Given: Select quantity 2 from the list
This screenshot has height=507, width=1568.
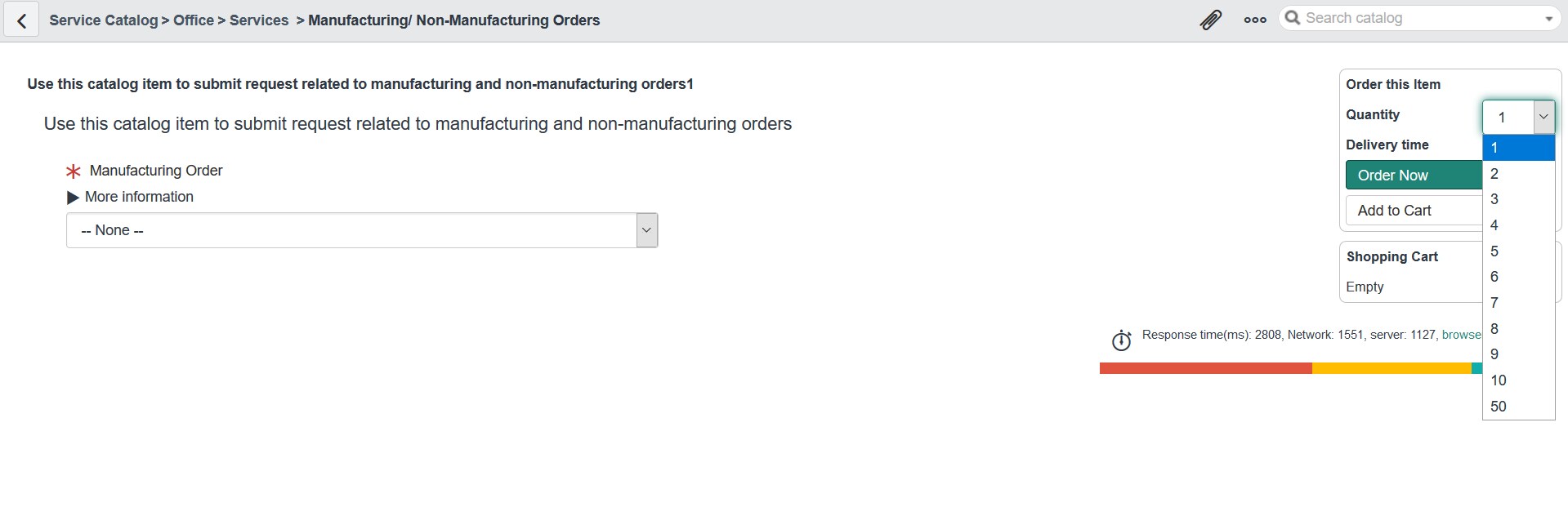Looking at the screenshot, I should 1518,174.
